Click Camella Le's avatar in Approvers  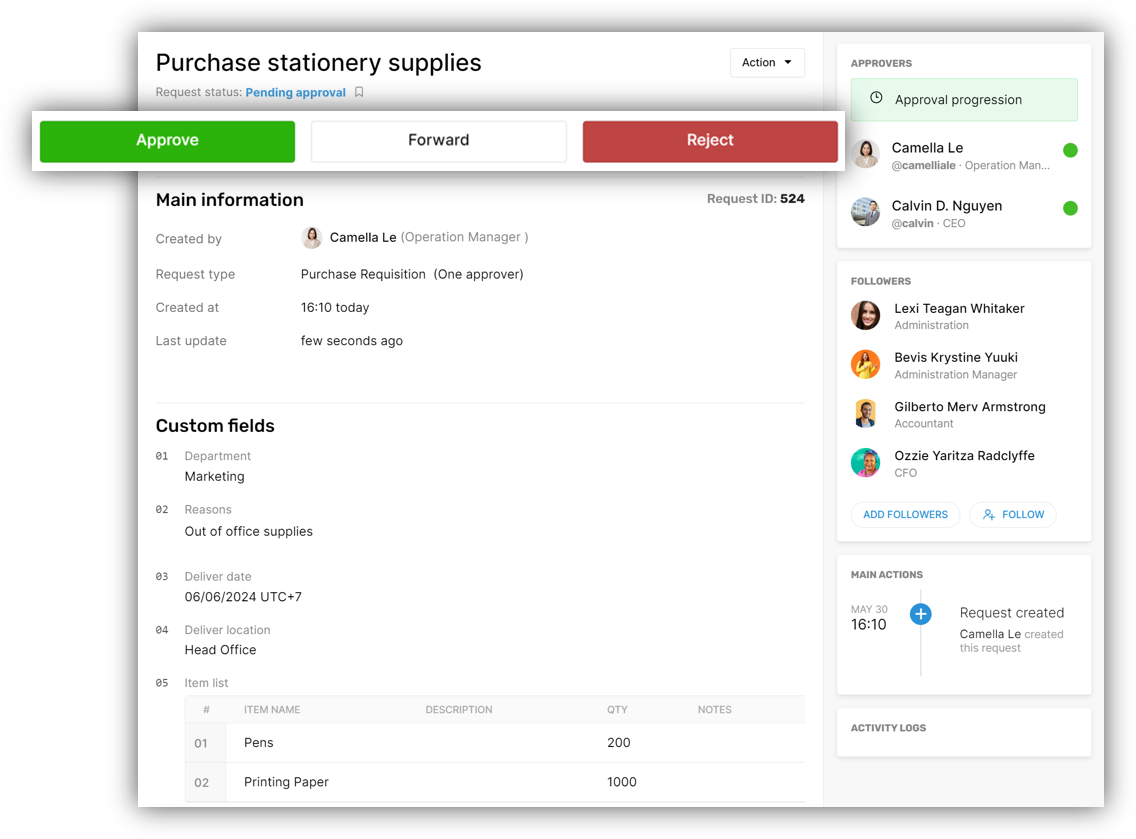[x=866, y=154]
